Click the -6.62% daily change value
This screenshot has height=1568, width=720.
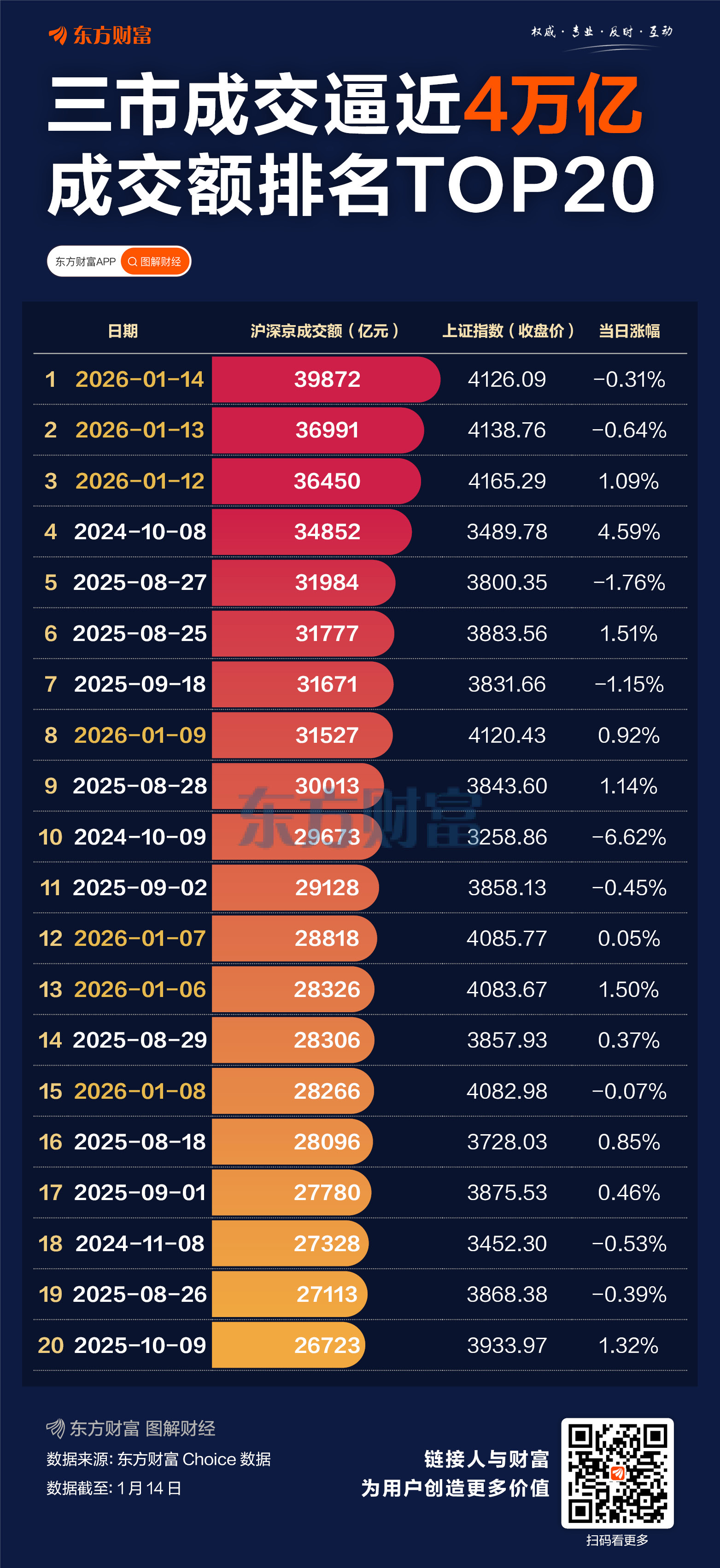[629, 837]
